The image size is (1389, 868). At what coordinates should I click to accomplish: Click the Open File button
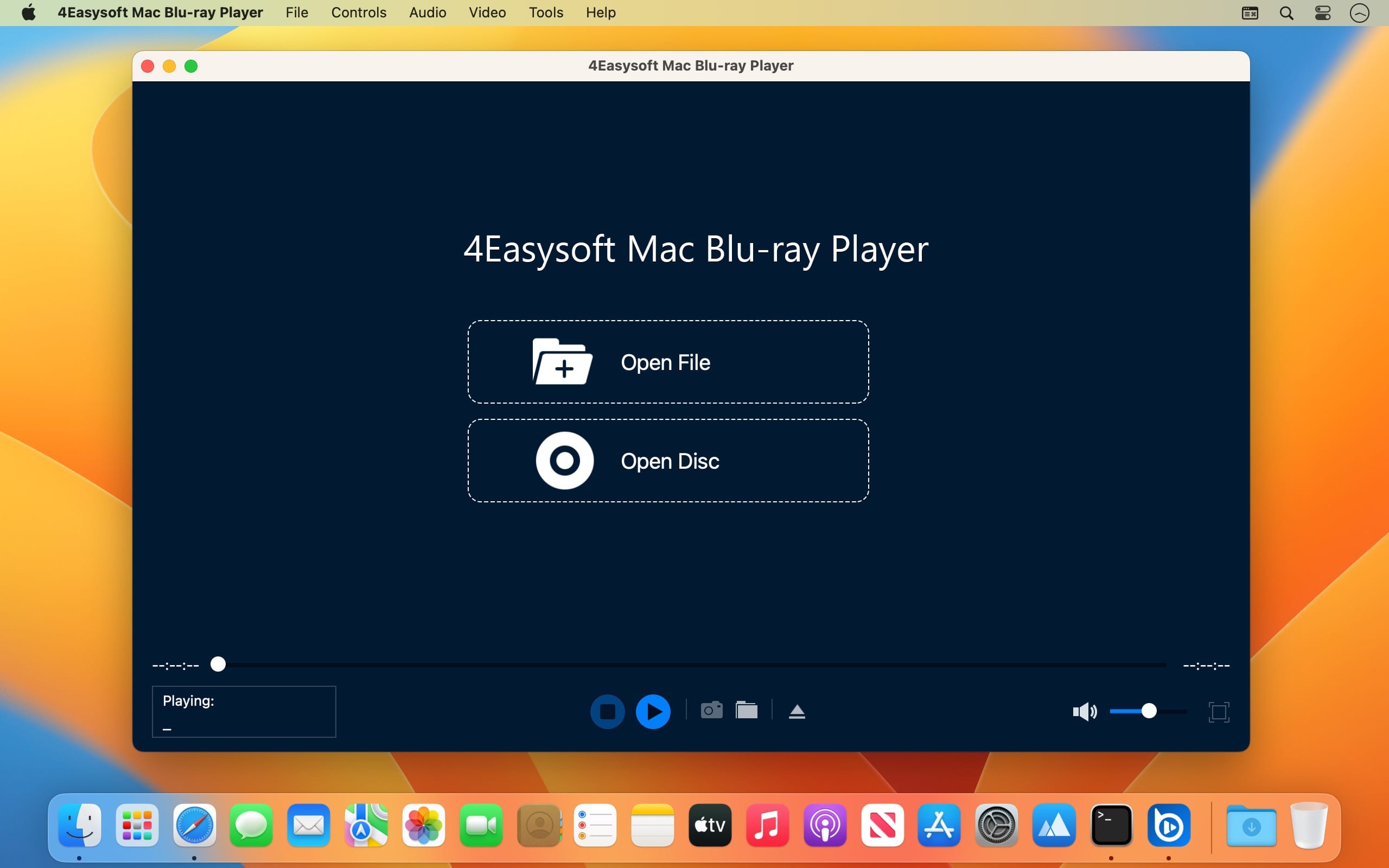[x=668, y=362]
